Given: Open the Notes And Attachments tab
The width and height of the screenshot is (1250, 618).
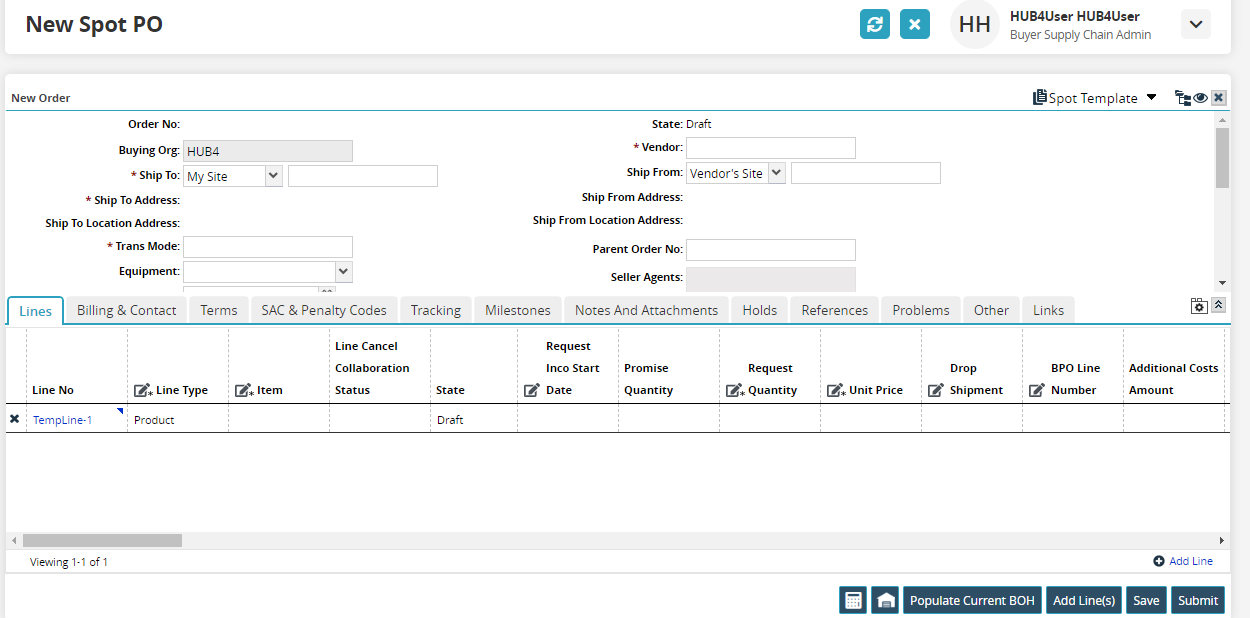Looking at the screenshot, I should pyautogui.click(x=646, y=310).
